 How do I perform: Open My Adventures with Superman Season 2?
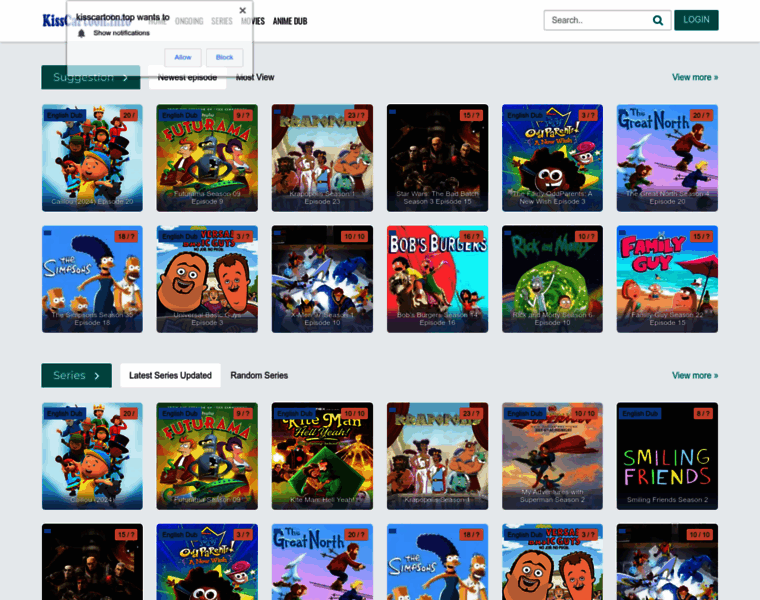[x=553, y=456]
